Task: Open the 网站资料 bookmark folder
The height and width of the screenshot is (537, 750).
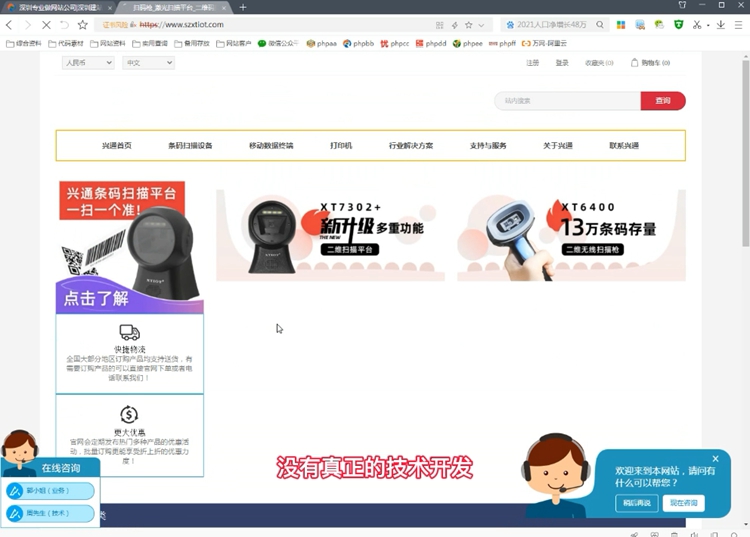Action: (108, 44)
